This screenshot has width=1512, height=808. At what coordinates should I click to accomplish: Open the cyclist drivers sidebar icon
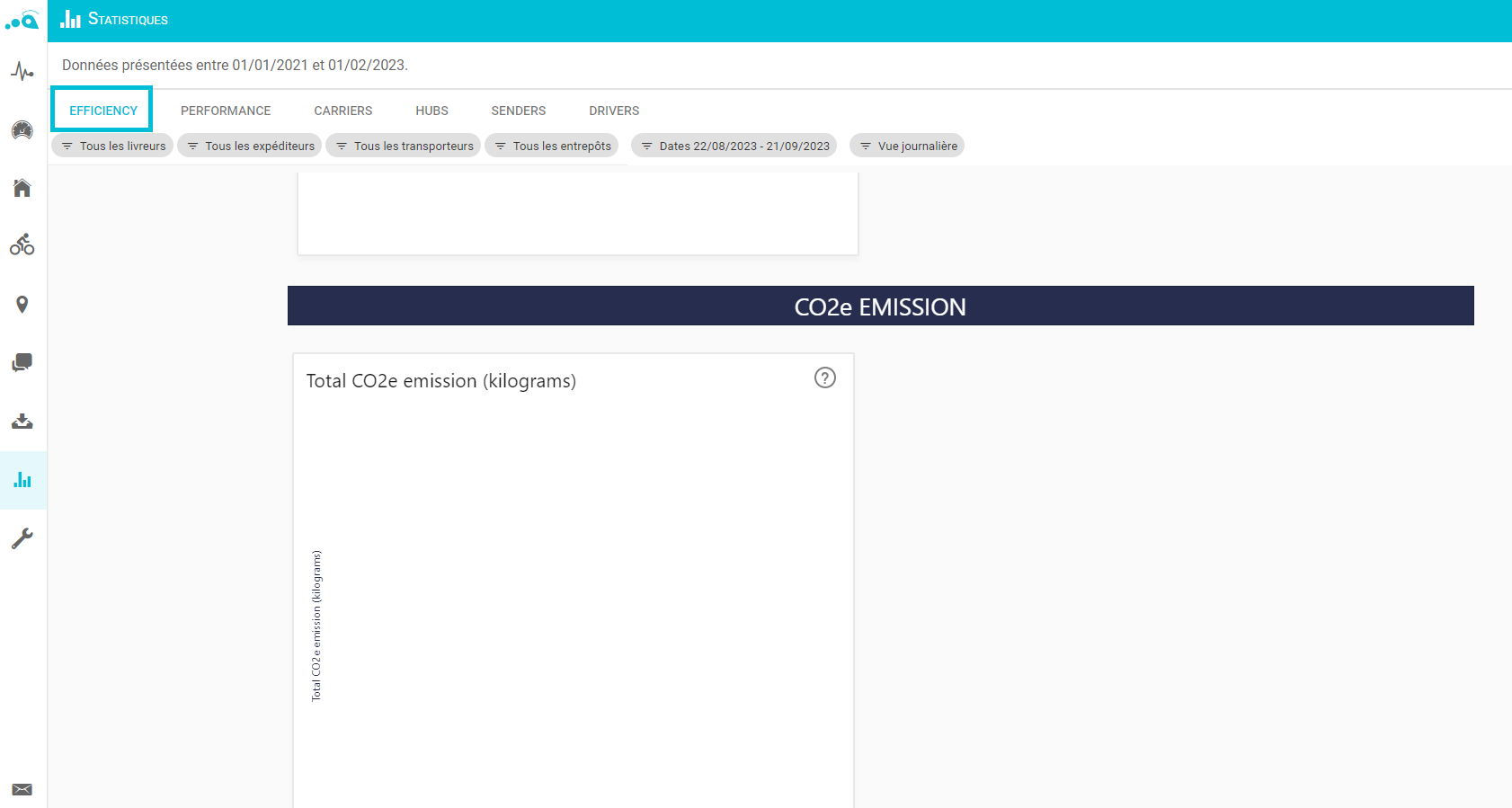(x=22, y=244)
